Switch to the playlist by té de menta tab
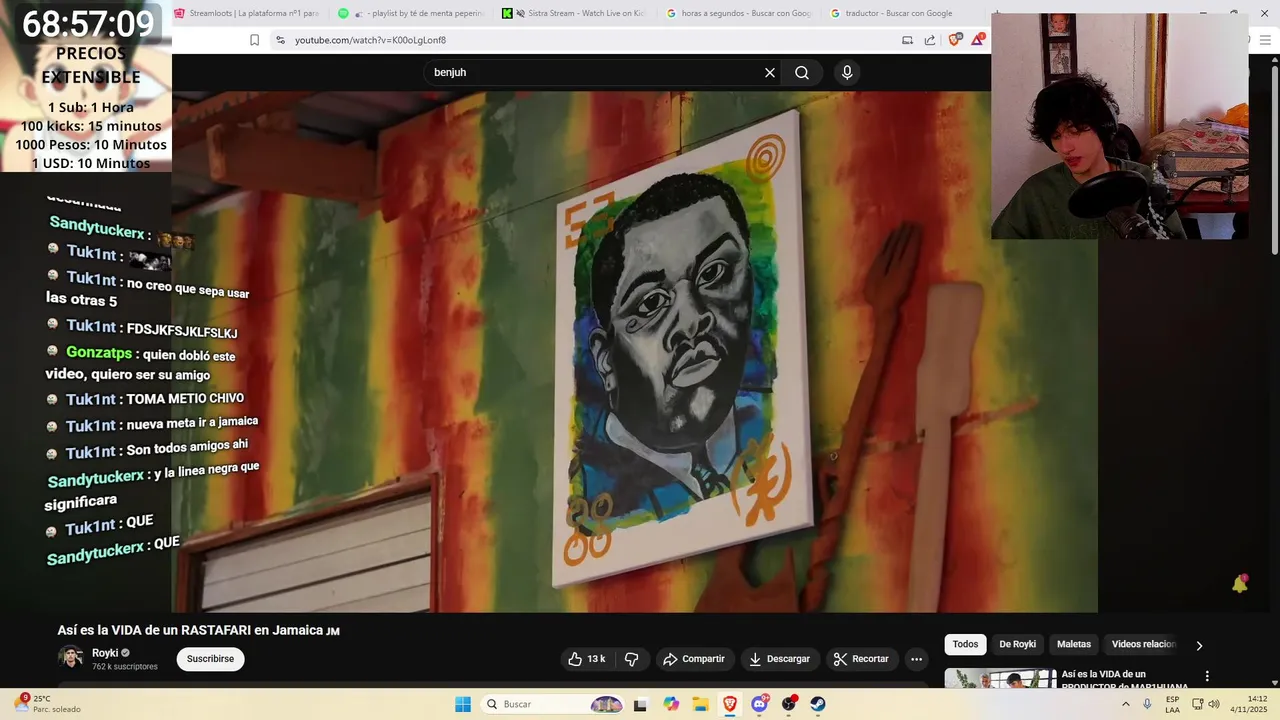 [412, 13]
